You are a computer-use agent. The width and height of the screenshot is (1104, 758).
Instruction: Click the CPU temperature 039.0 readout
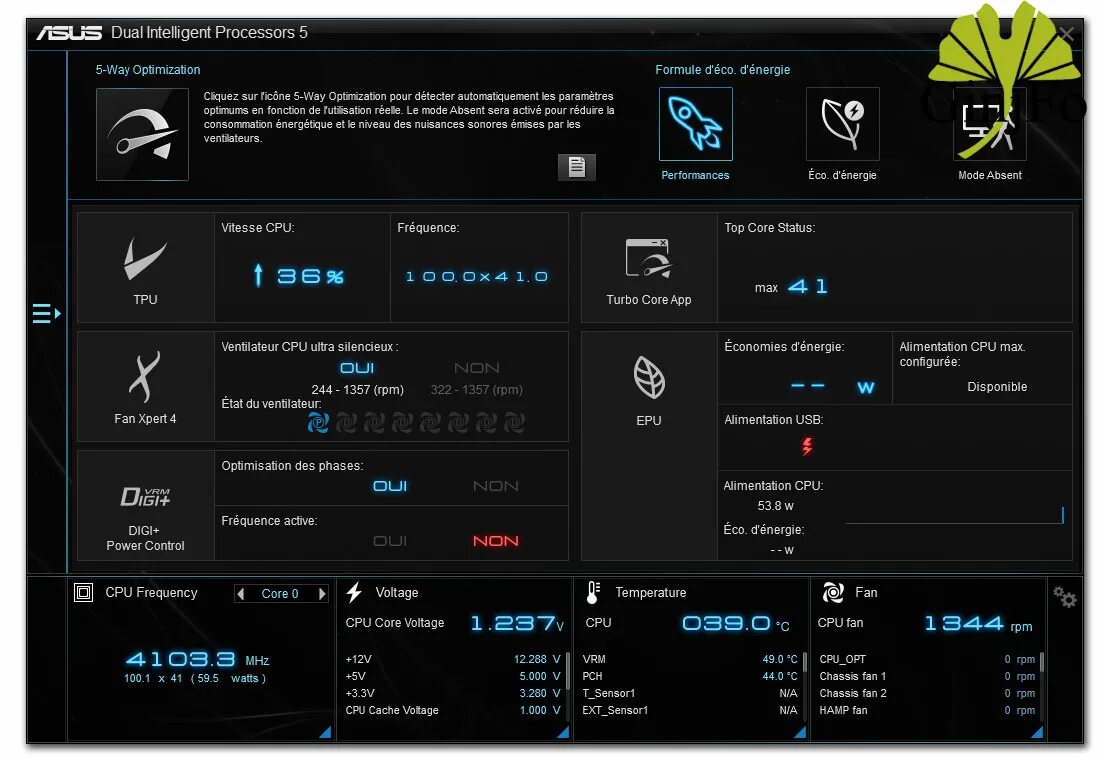pyautogui.click(x=736, y=624)
